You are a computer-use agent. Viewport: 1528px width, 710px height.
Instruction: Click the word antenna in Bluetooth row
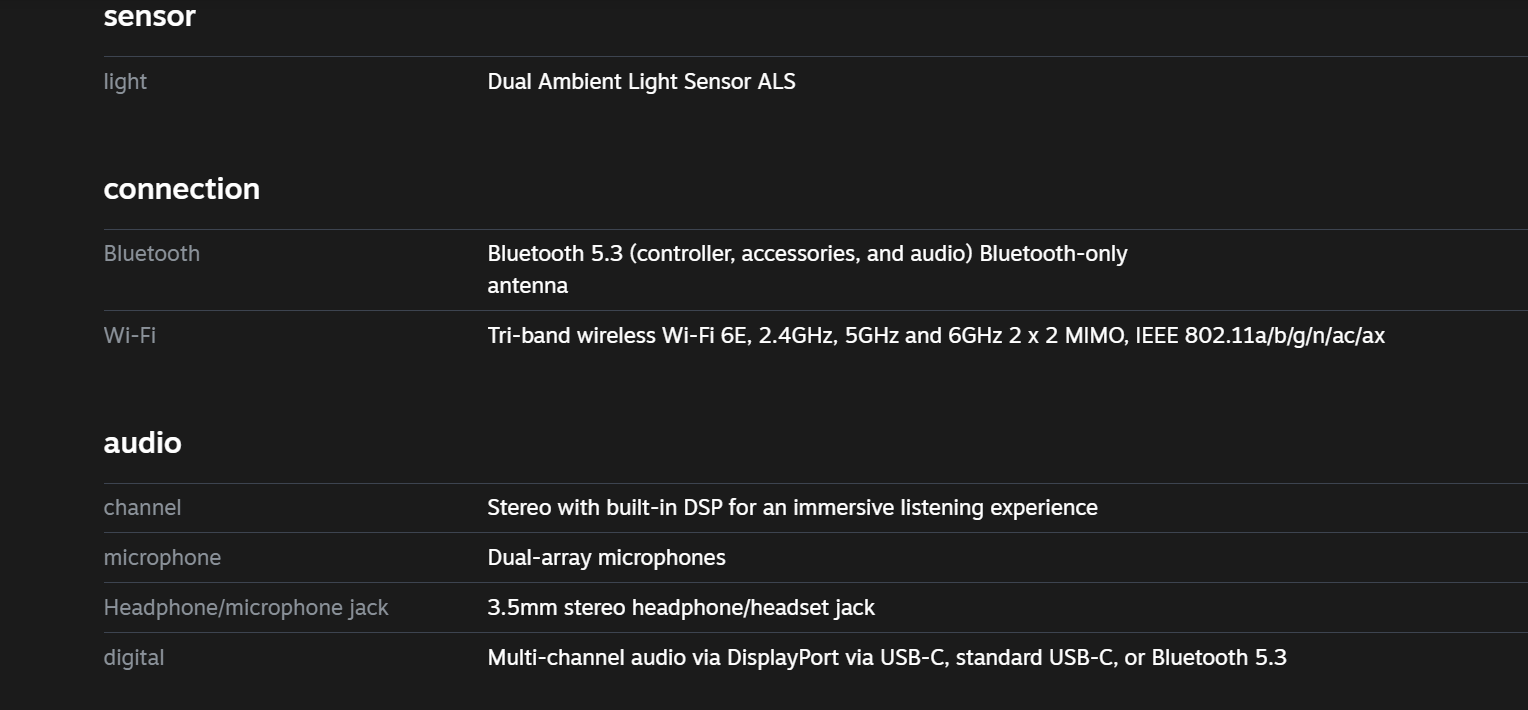(527, 286)
